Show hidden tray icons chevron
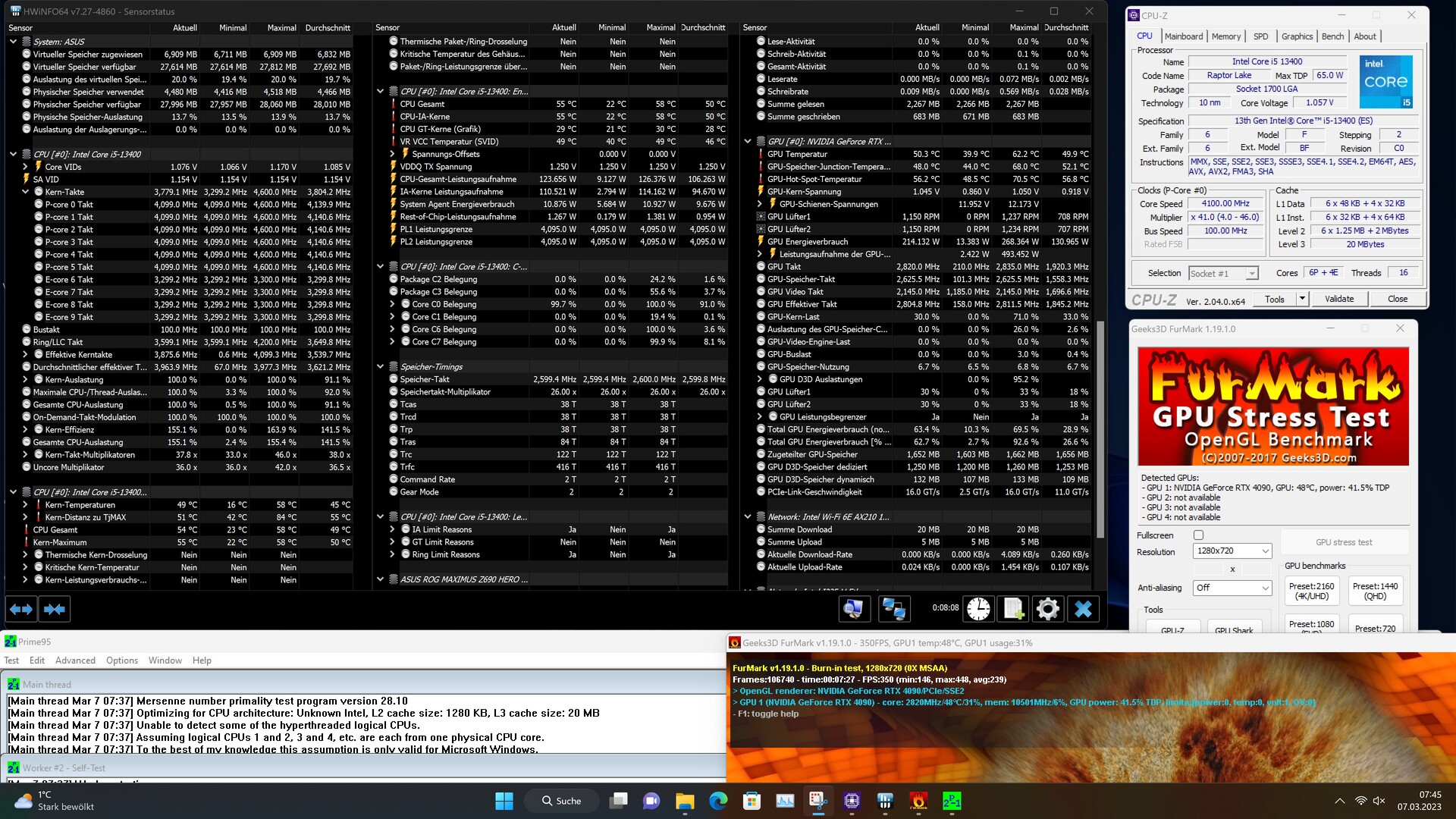This screenshot has width=1456, height=819. (x=1340, y=801)
